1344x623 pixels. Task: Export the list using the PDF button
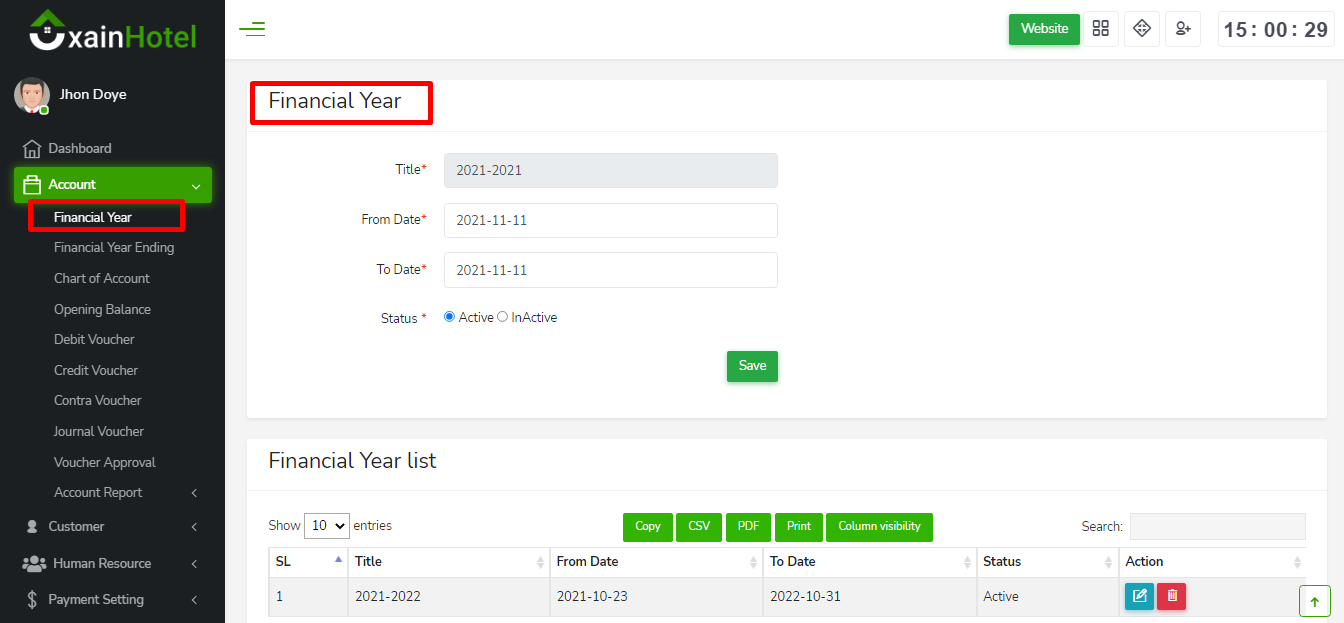click(748, 527)
